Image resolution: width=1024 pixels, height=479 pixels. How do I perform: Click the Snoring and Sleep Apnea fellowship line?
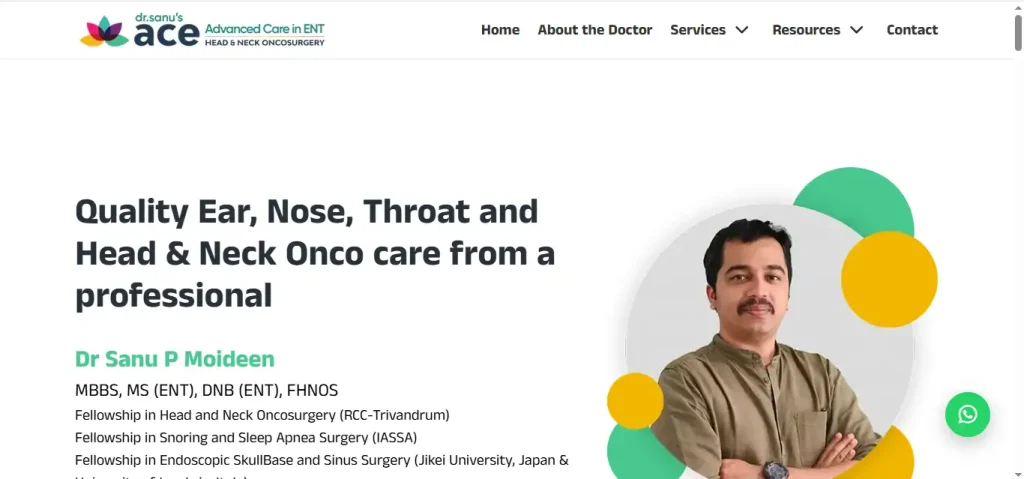[246, 437]
